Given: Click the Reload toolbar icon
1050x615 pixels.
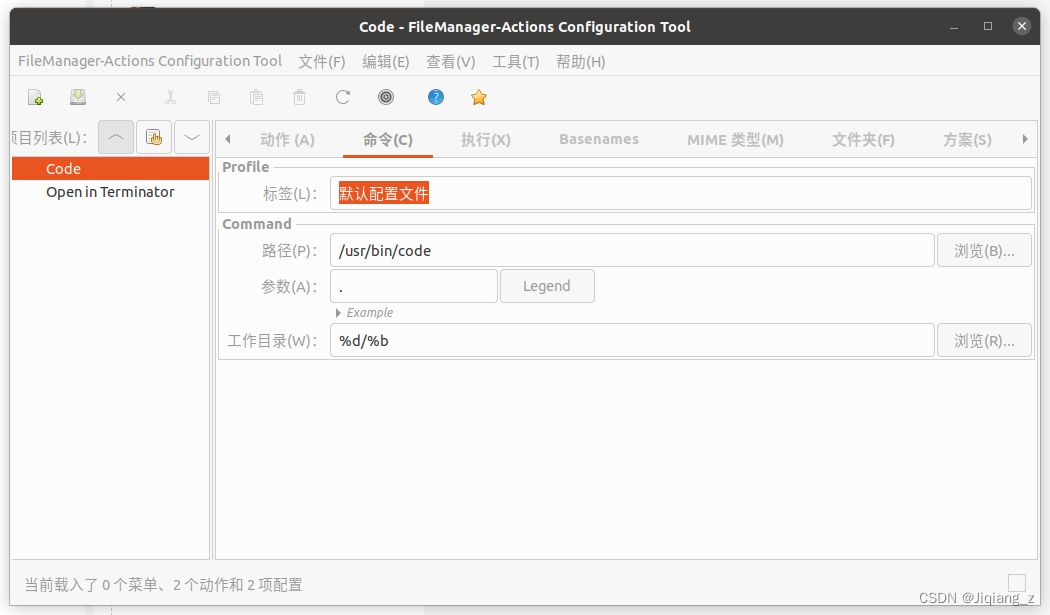Looking at the screenshot, I should 342,97.
